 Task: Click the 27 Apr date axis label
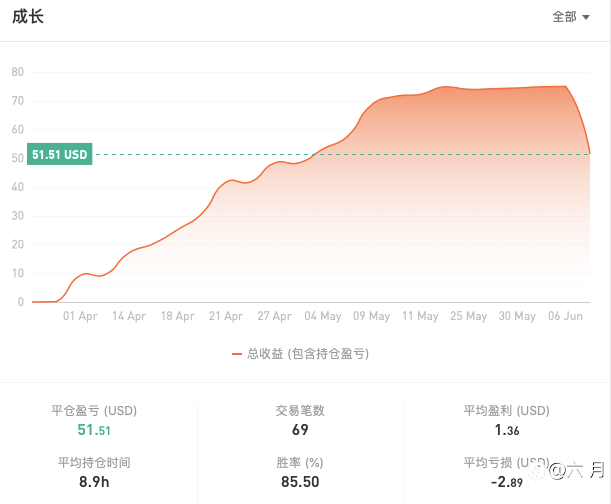[274, 316]
